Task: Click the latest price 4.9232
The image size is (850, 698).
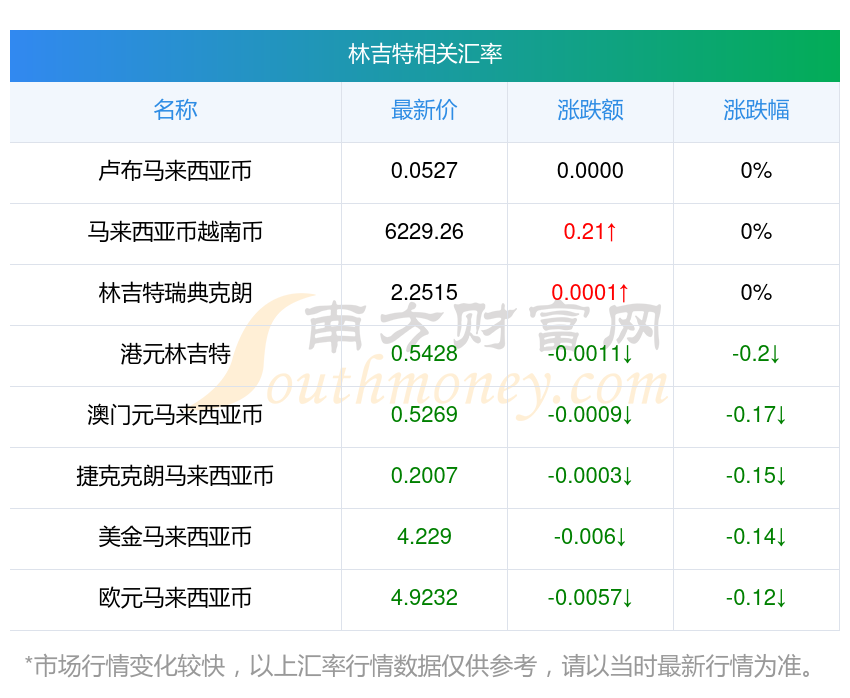Action: tap(424, 598)
